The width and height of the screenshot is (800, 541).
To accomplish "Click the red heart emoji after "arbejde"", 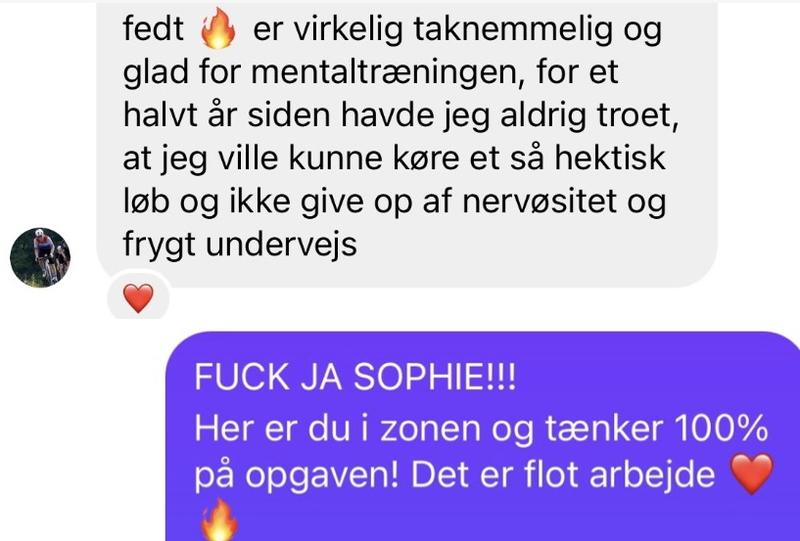I will (x=752, y=474).
